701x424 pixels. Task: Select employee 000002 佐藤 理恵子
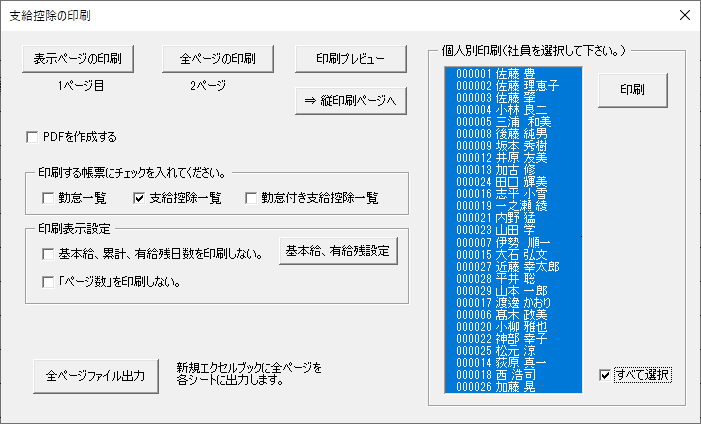tap(514, 86)
